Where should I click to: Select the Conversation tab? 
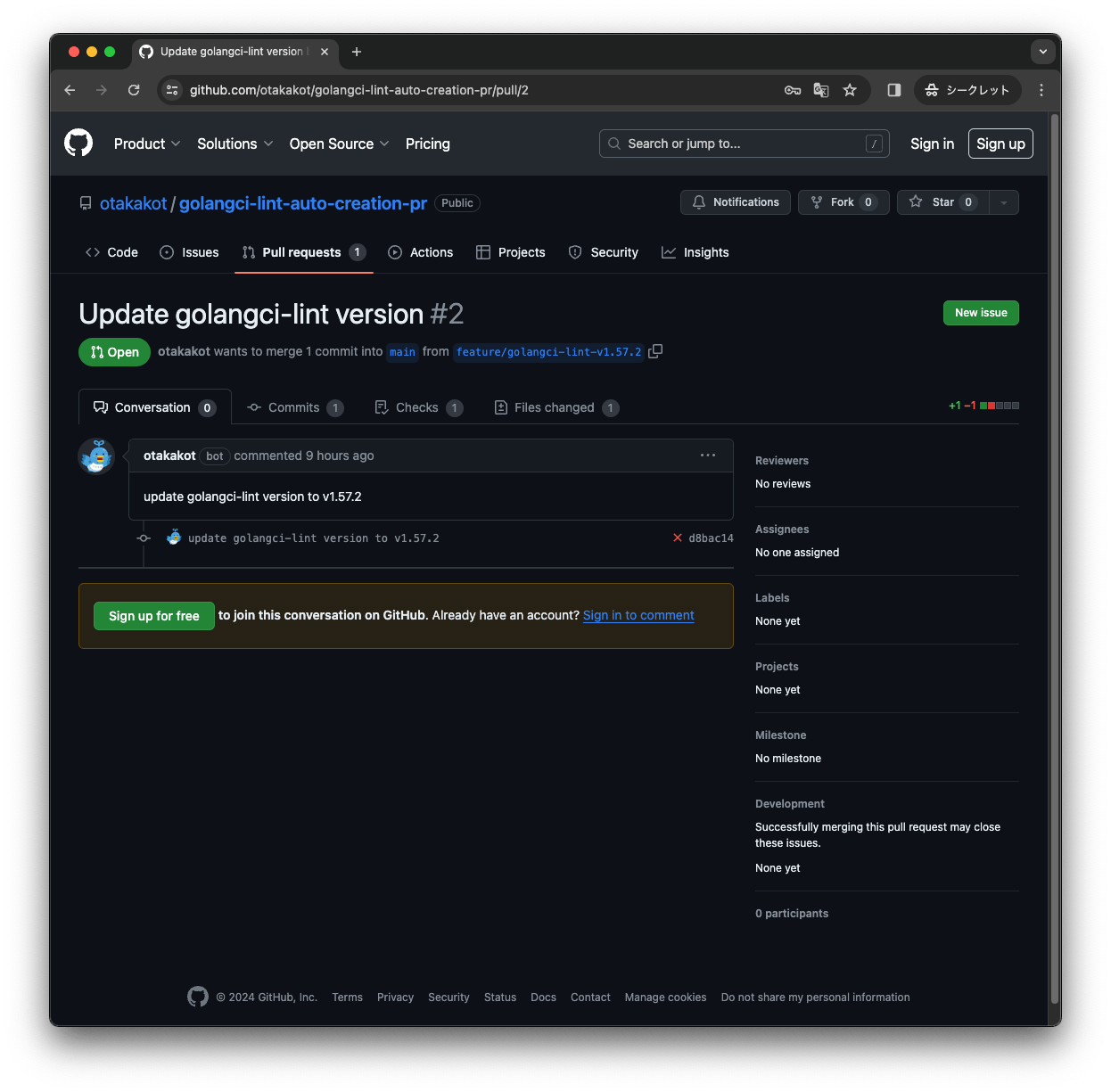tap(155, 407)
